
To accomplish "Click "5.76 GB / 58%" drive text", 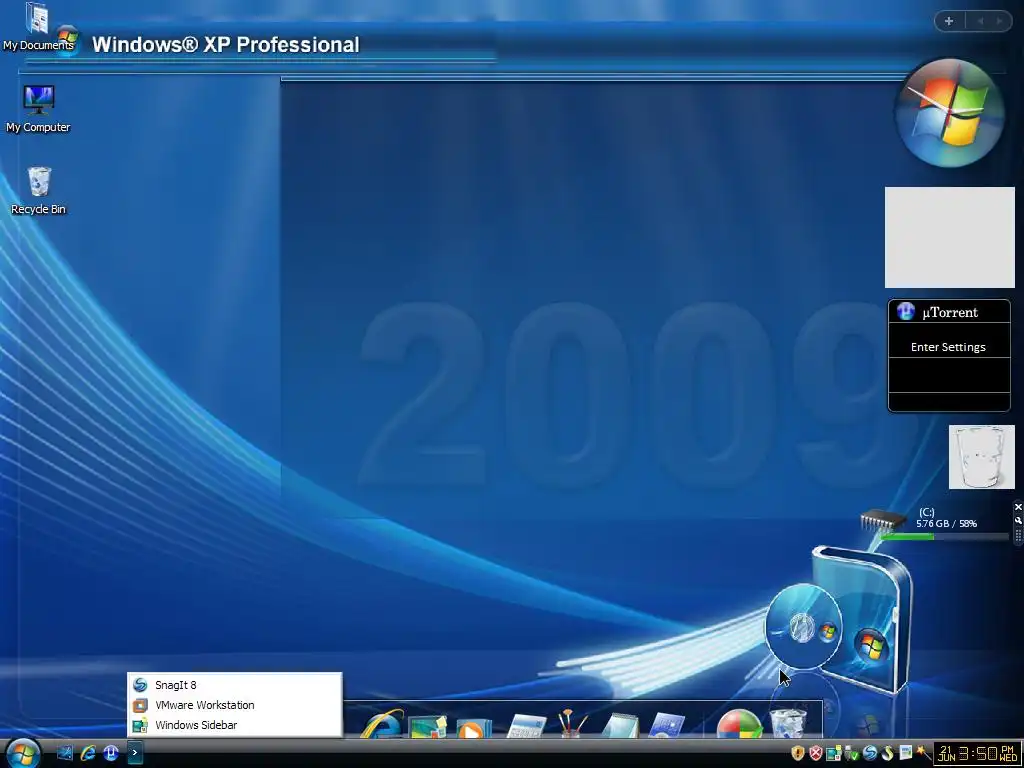I will (x=946, y=523).
